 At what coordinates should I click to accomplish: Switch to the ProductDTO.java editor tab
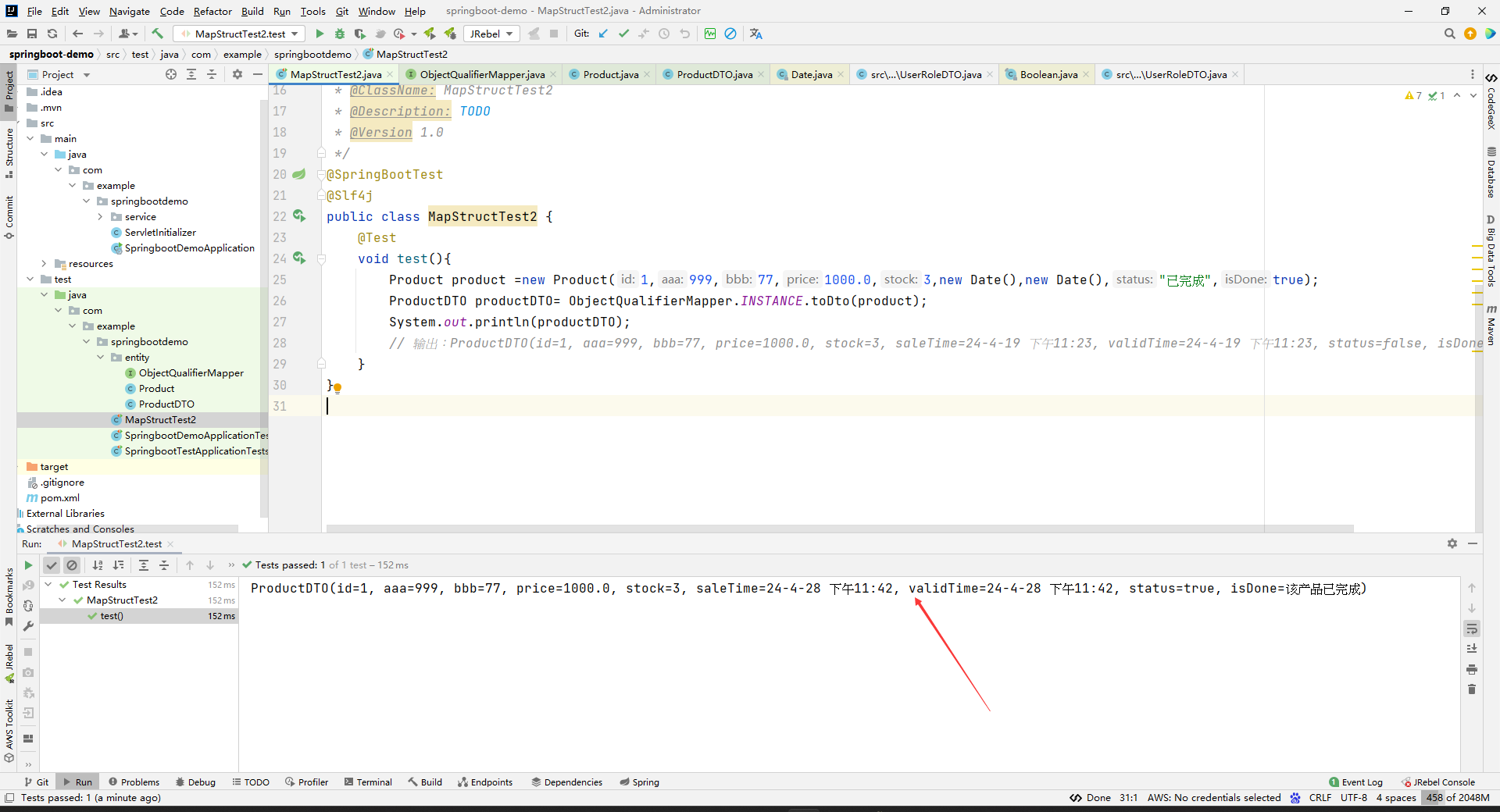tap(712, 74)
